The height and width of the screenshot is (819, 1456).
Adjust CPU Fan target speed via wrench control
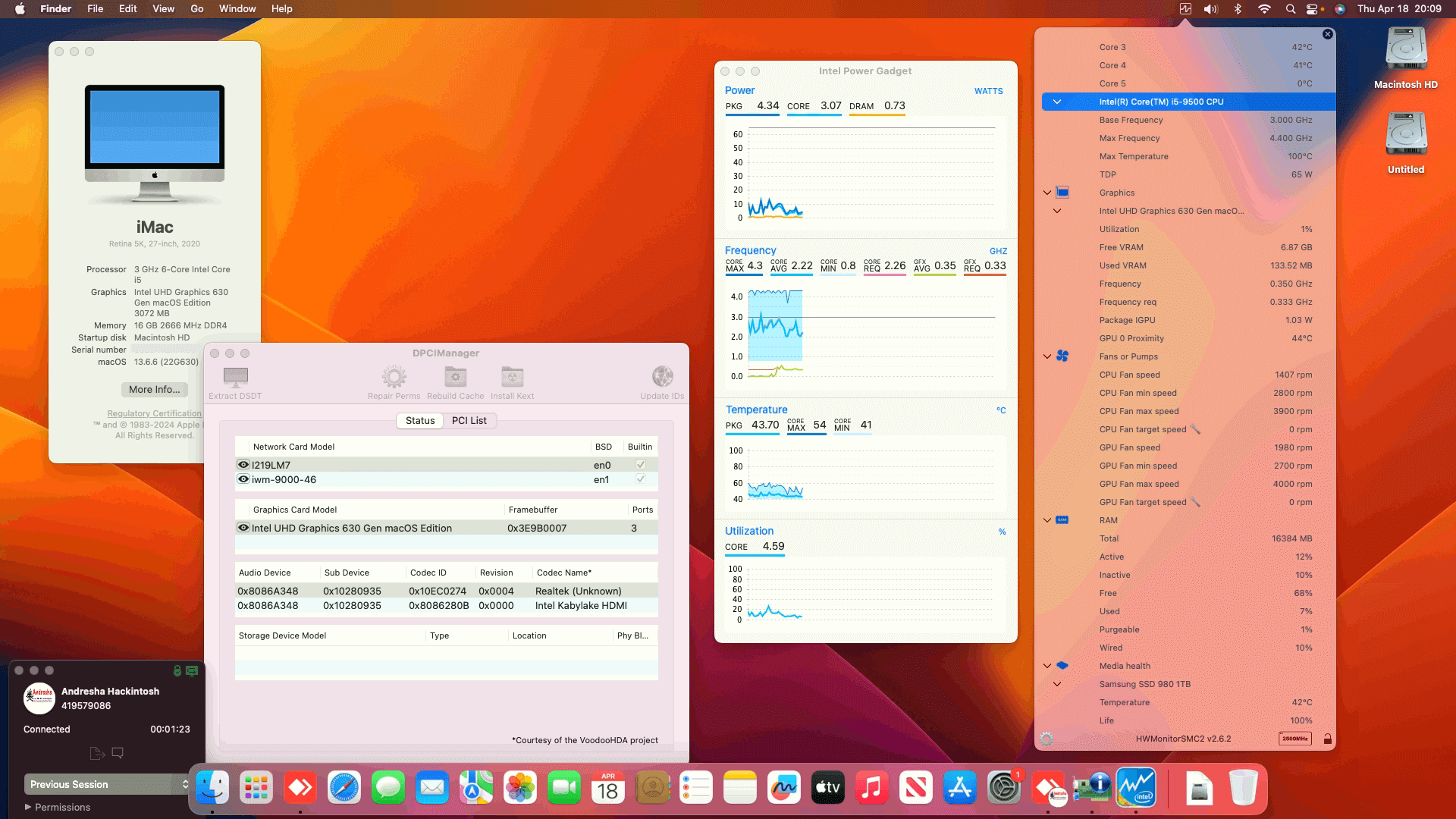coord(1195,429)
